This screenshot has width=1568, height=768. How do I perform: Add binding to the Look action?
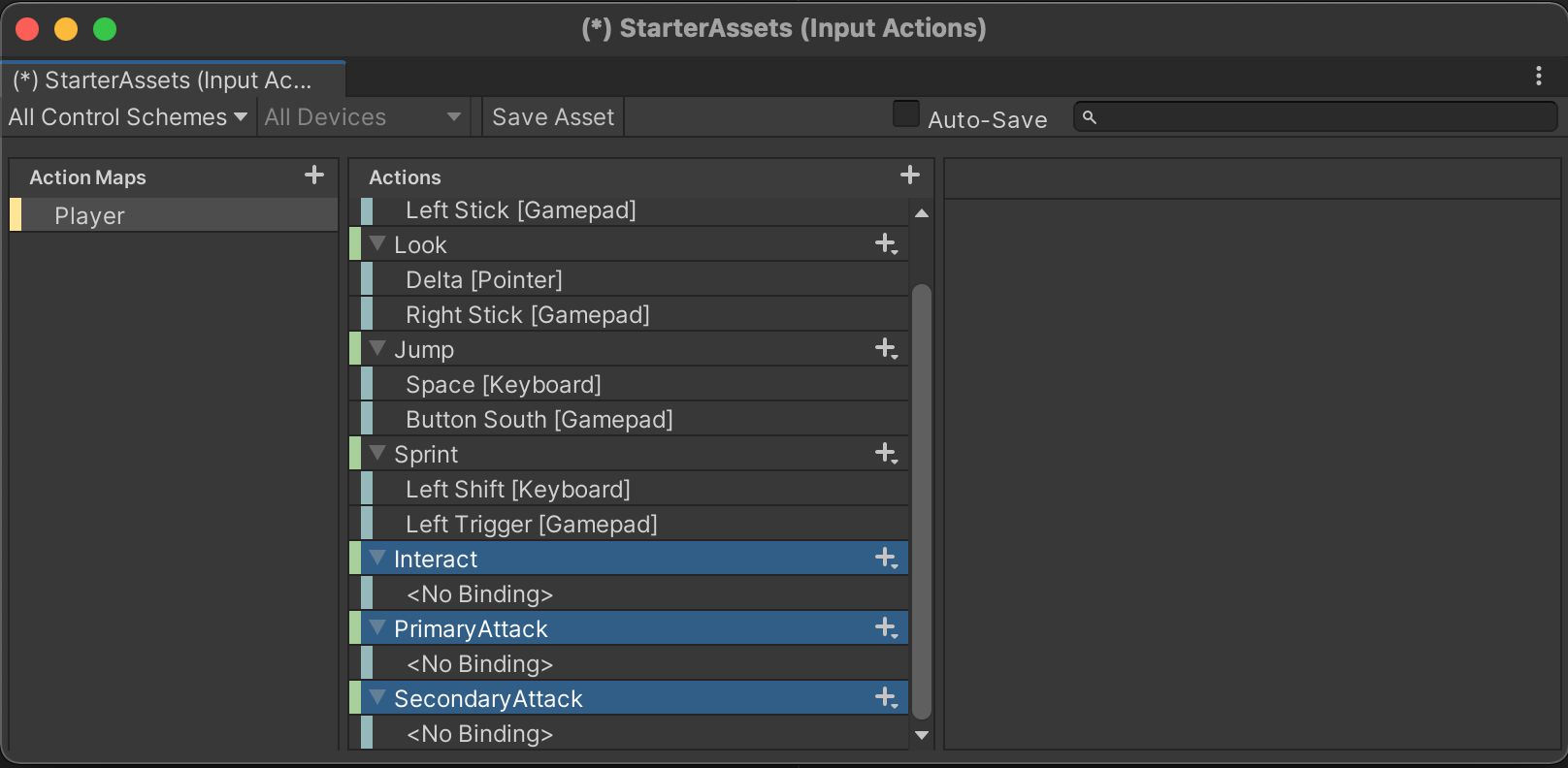886,244
